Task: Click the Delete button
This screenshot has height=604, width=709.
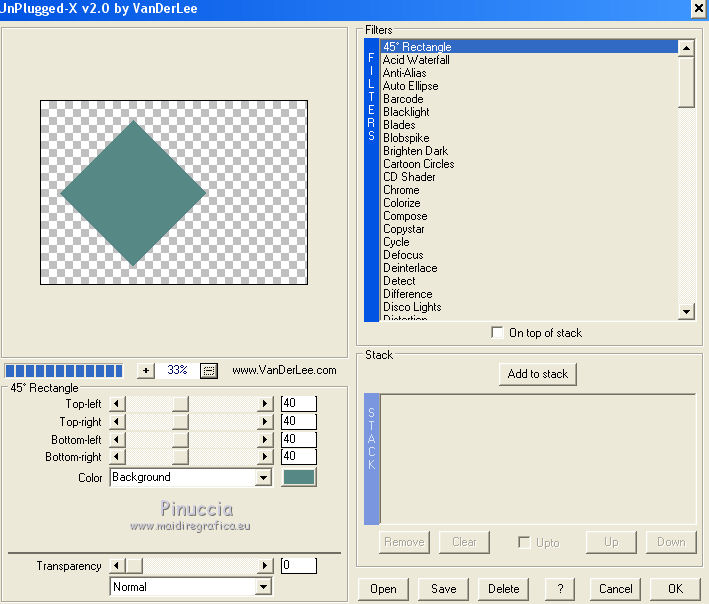Action: click(503, 589)
